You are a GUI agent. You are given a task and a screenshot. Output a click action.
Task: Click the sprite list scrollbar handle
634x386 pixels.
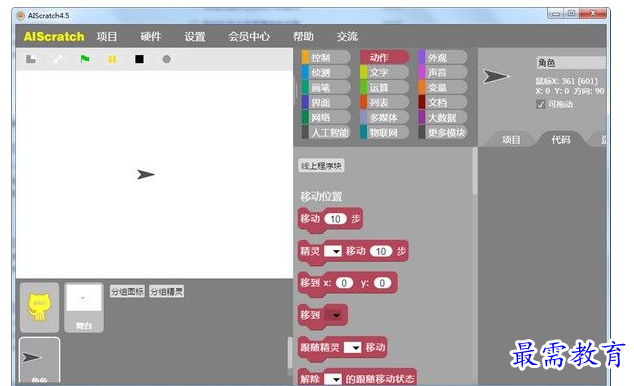290,352
